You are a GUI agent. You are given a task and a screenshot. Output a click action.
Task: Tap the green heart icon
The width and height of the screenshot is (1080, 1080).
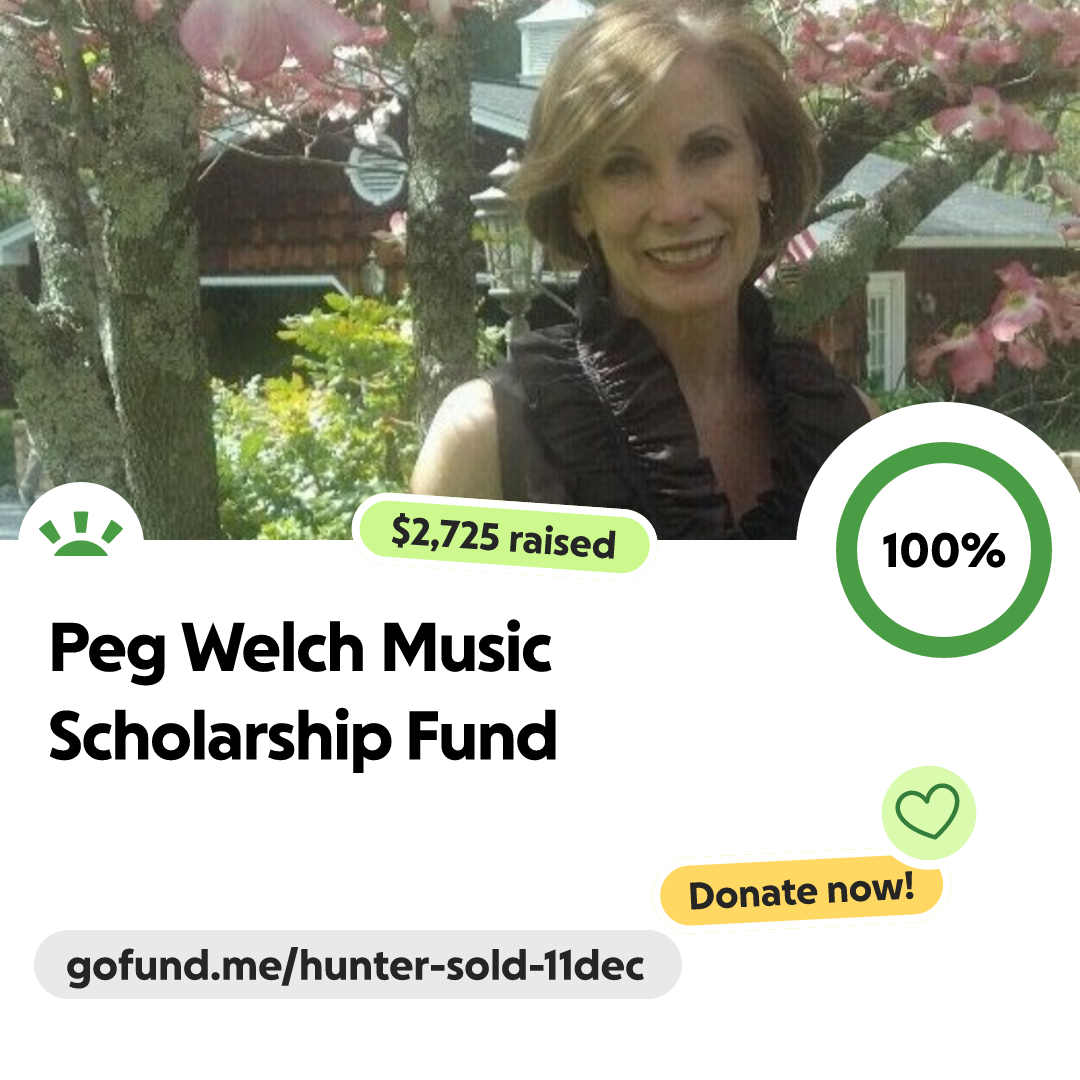tap(928, 811)
